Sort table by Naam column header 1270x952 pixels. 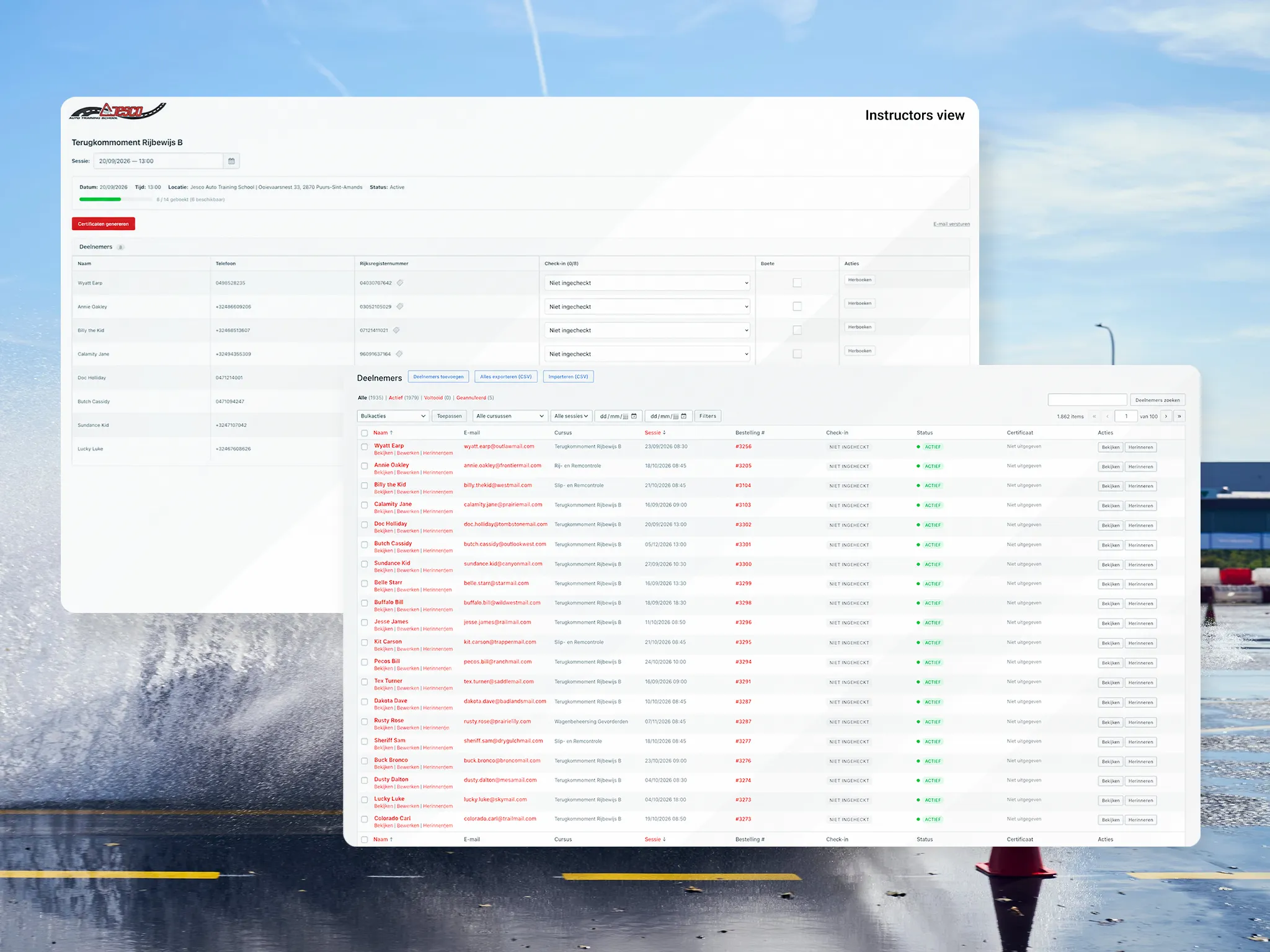tap(383, 433)
